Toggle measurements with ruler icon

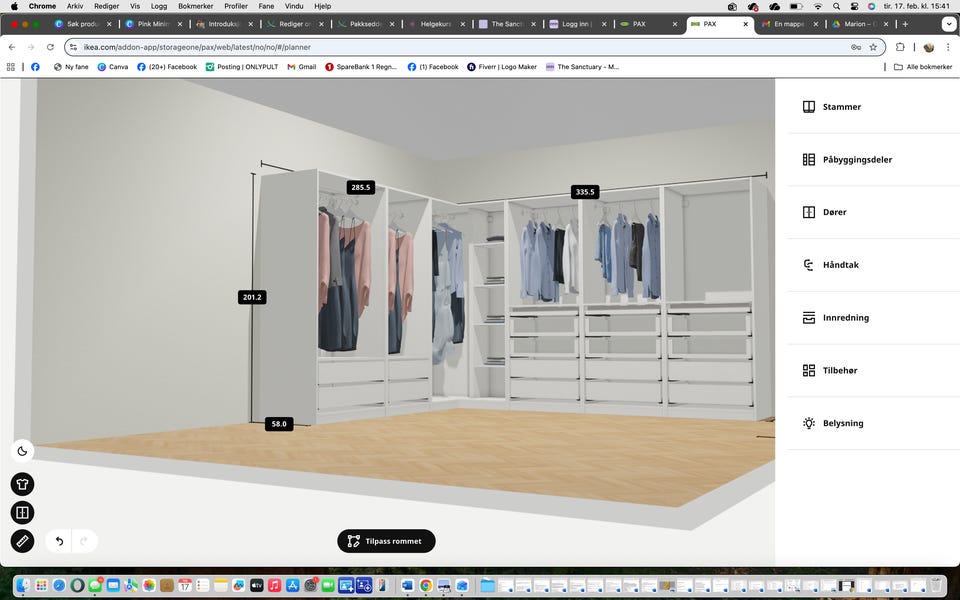(x=23, y=541)
